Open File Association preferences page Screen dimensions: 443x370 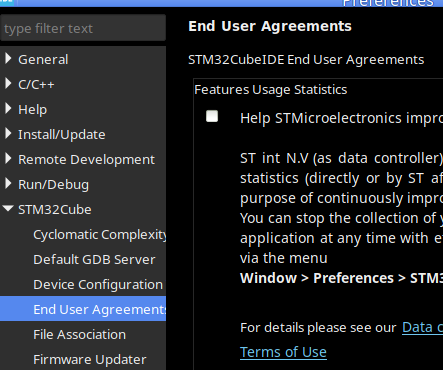click(79, 335)
